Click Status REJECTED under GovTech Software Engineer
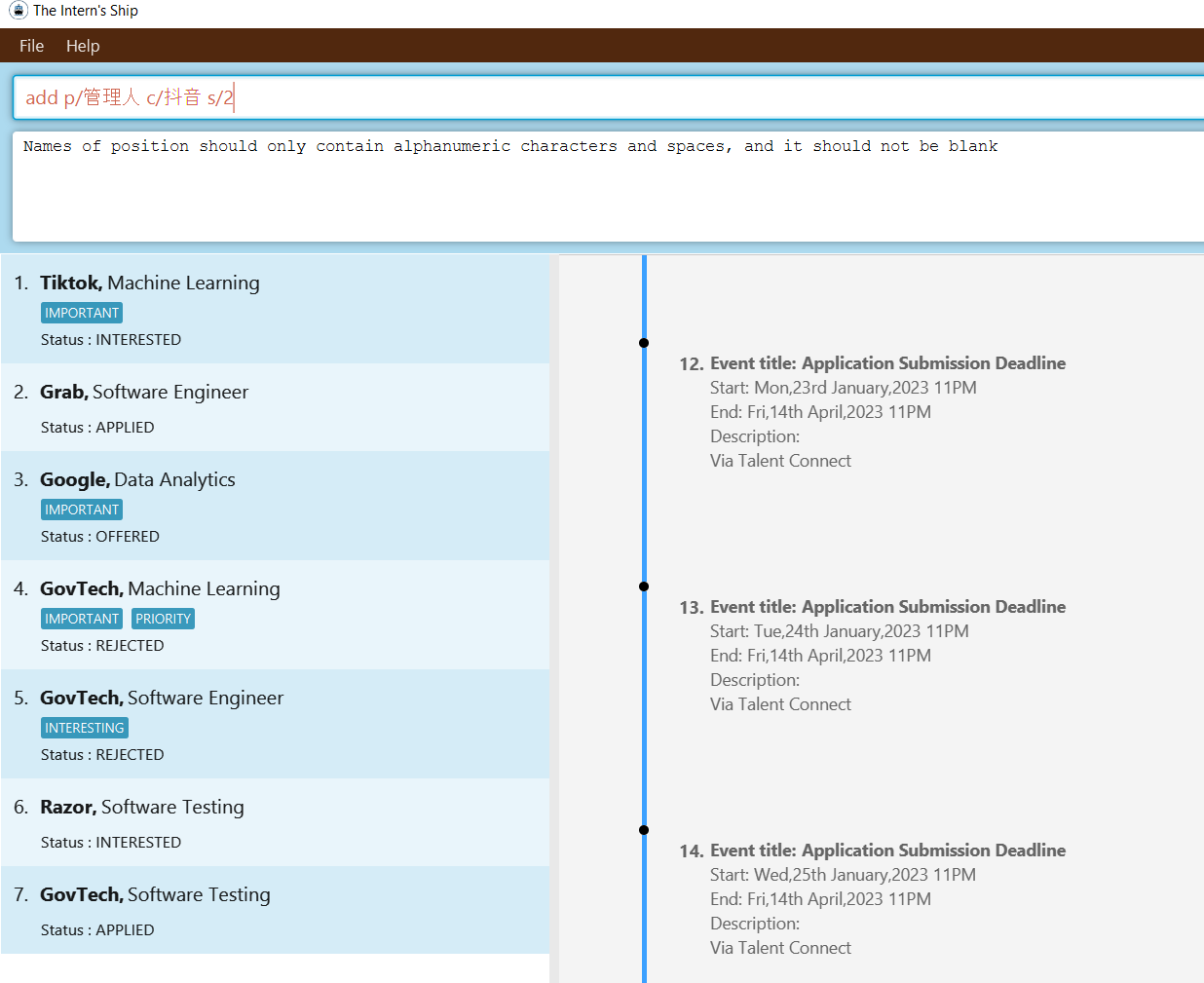Screen dimensions: 1204x983 click(102, 755)
